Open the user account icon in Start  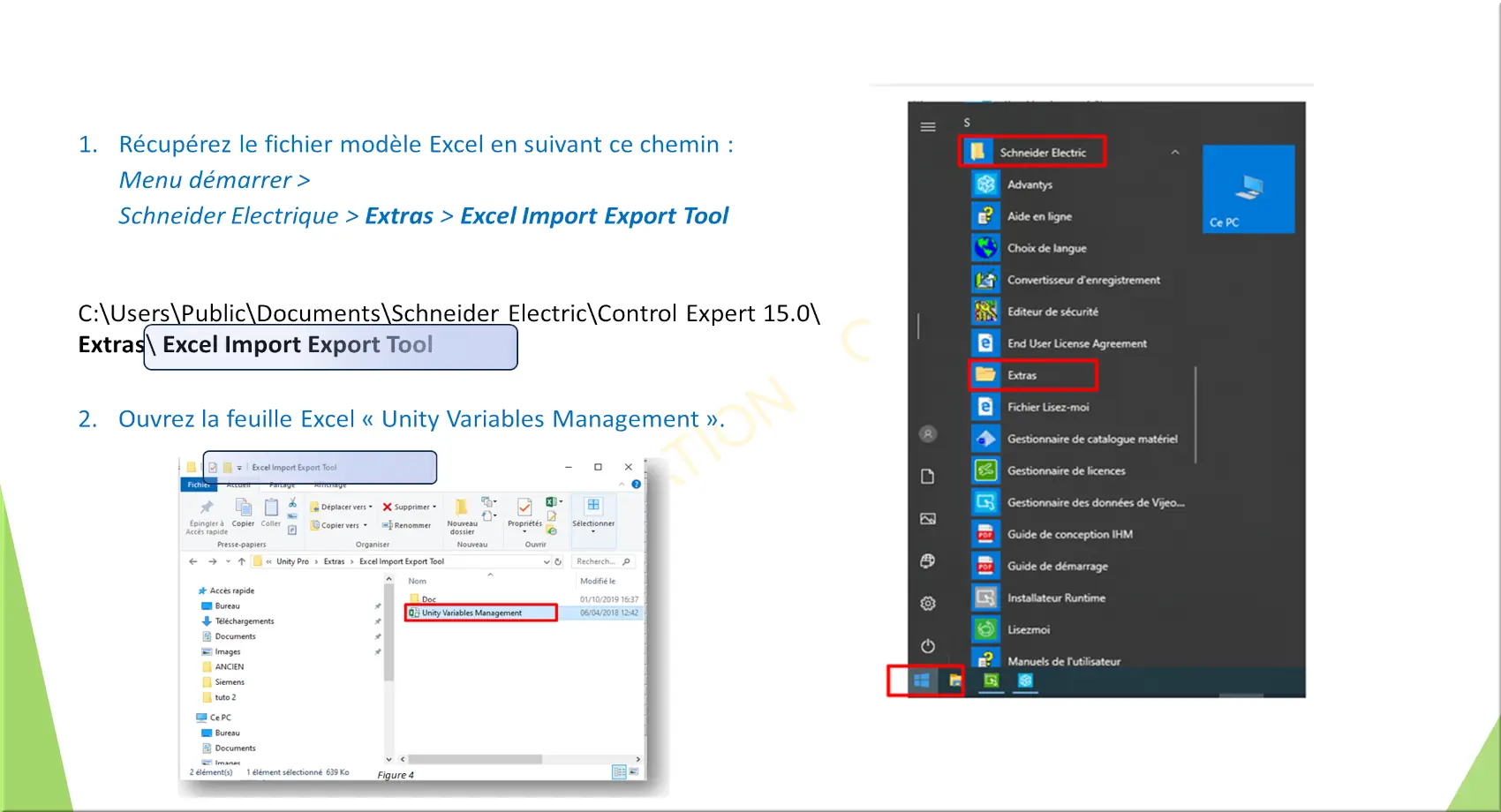928,434
